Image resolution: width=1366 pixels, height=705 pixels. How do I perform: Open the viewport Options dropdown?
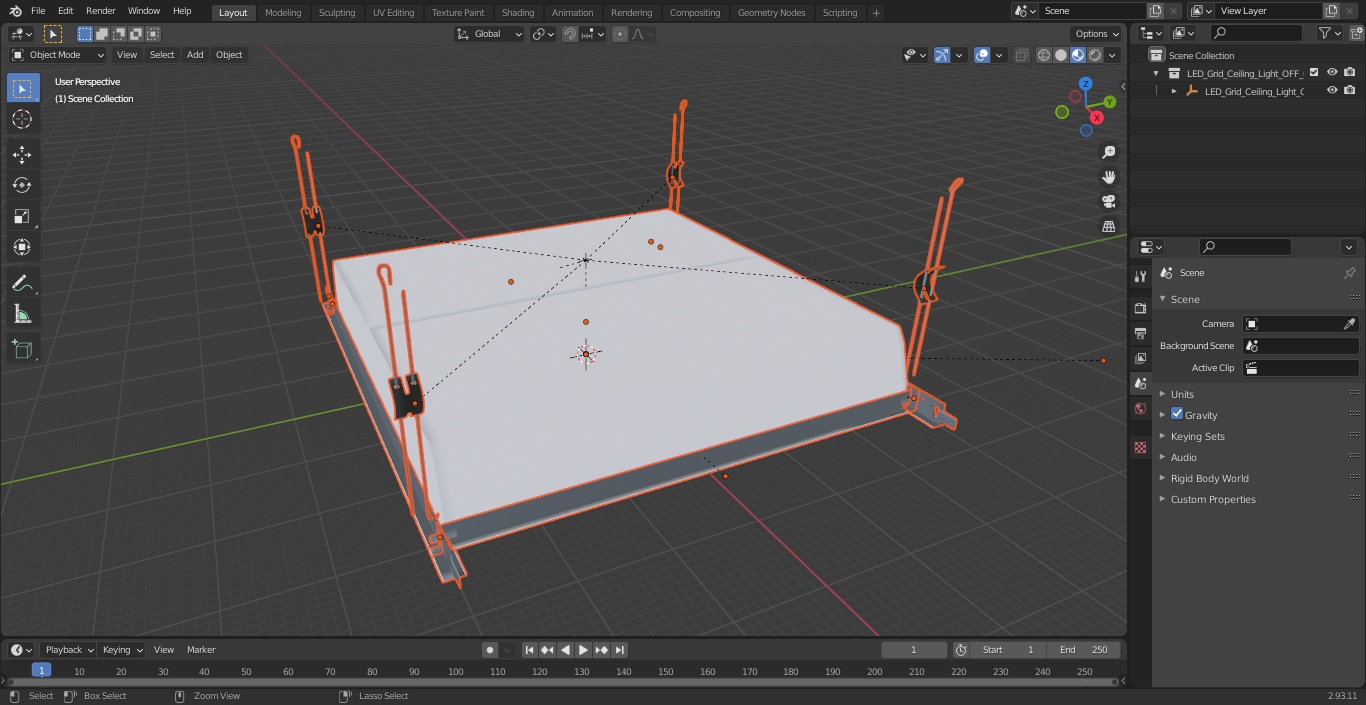coord(1096,34)
